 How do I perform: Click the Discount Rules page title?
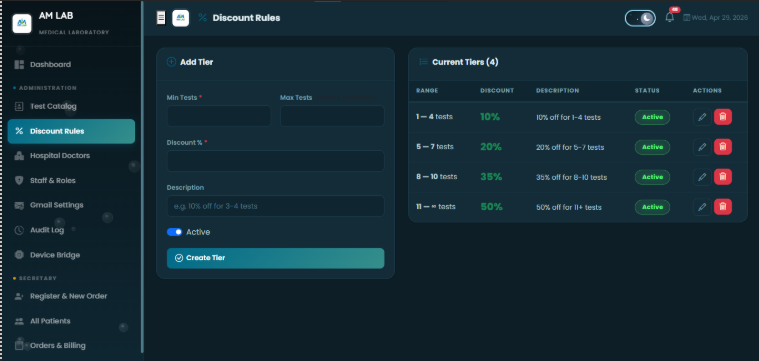point(246,18)
